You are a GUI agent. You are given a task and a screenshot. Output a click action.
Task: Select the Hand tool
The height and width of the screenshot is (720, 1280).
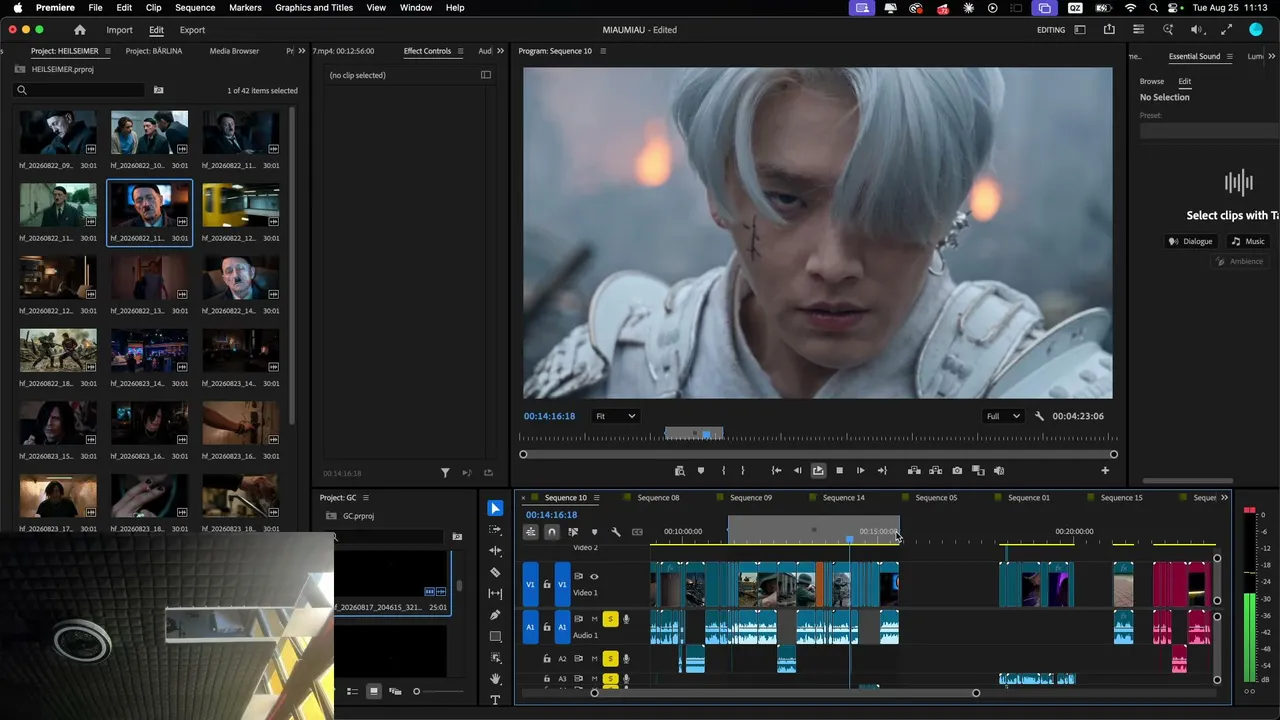click(x=495, y=679)
